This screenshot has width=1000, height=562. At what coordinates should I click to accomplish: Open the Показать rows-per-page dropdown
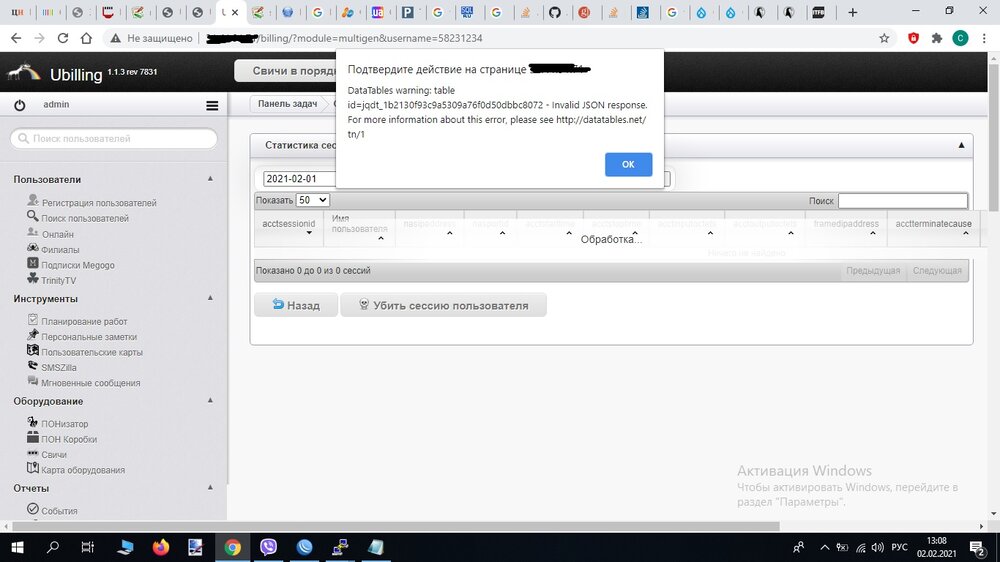[313, 200]
